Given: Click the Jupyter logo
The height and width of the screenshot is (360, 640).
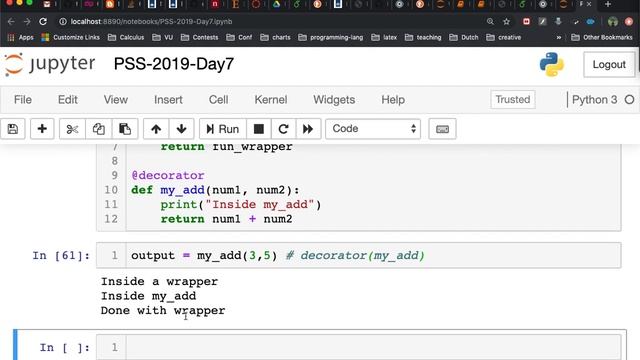Looking at the screenshot, I should point(50,64).
